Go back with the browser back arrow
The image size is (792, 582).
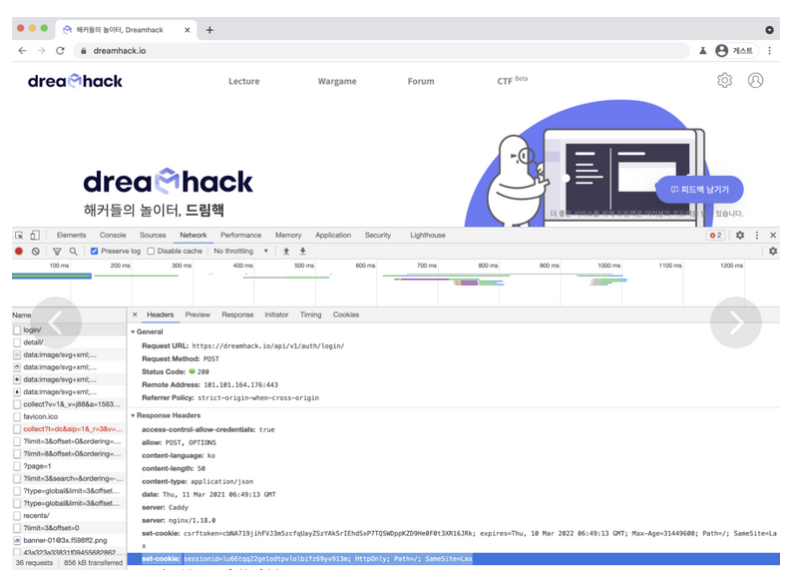(x=22, y=51)
